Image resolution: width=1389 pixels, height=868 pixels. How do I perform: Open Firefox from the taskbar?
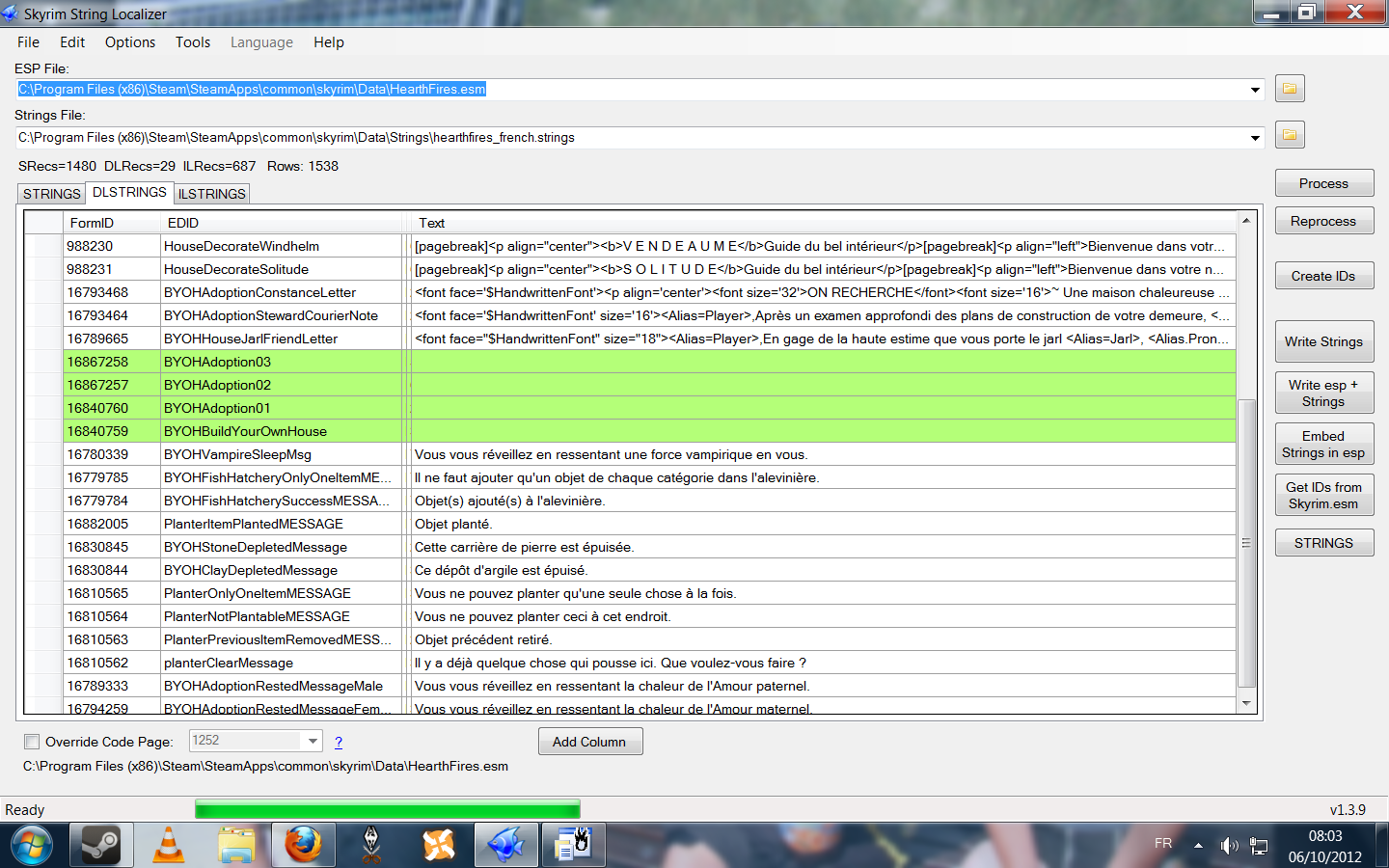coord(303,846)
